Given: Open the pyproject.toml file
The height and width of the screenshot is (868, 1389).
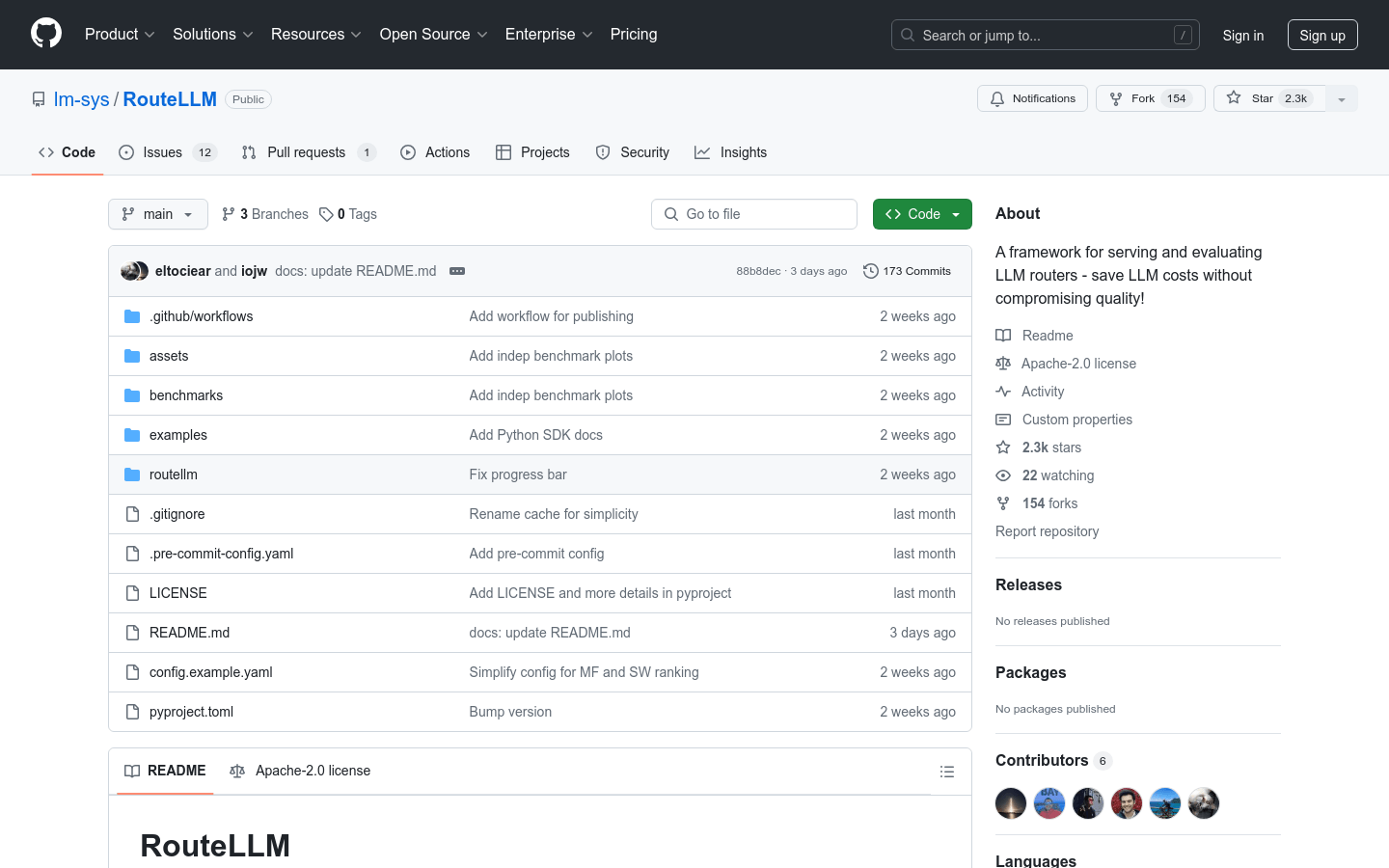Looking at the screenshot, I should 191,712.
